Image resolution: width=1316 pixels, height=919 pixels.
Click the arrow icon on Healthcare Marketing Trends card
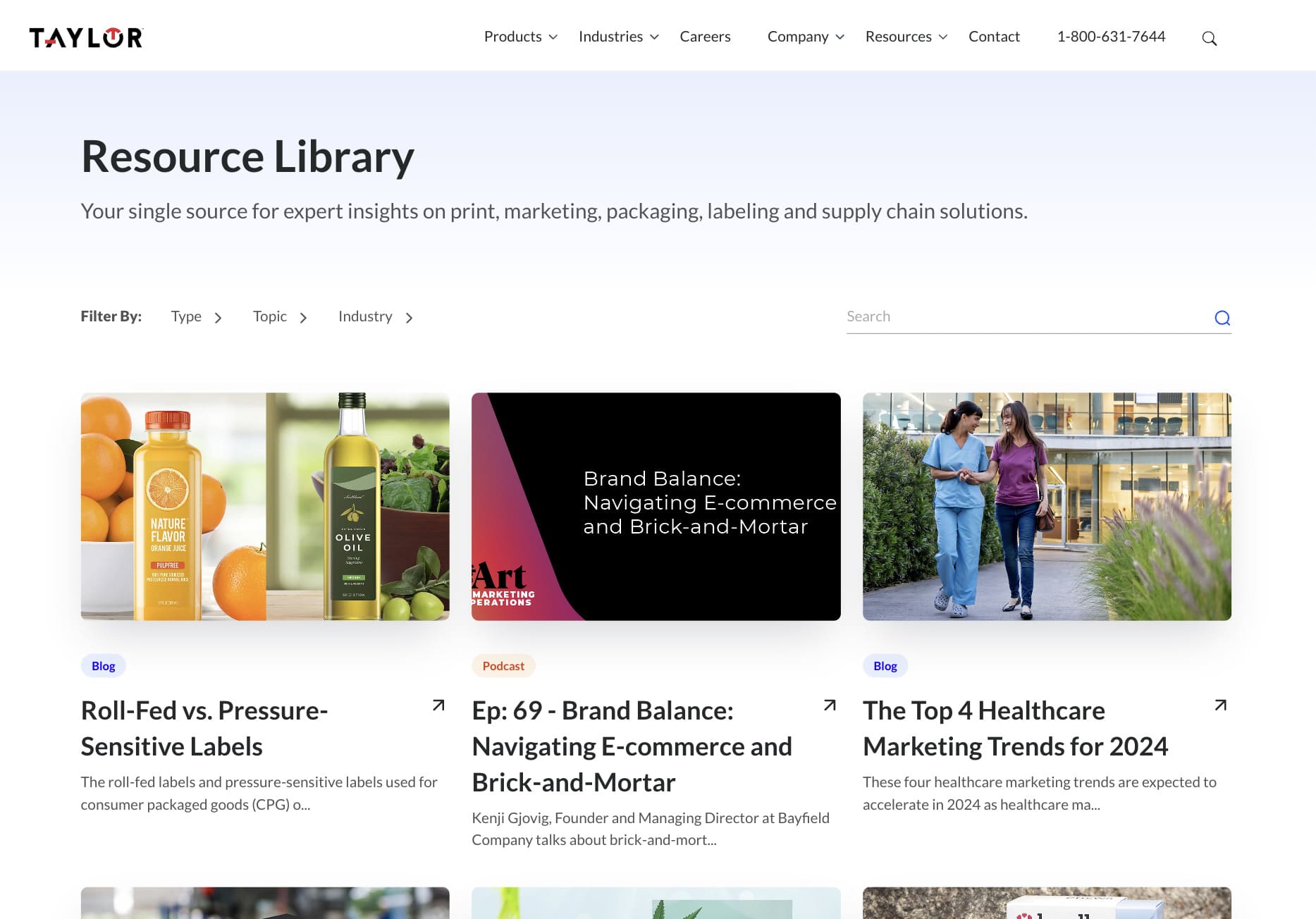pyautogui.click(x=1219, y=705)
